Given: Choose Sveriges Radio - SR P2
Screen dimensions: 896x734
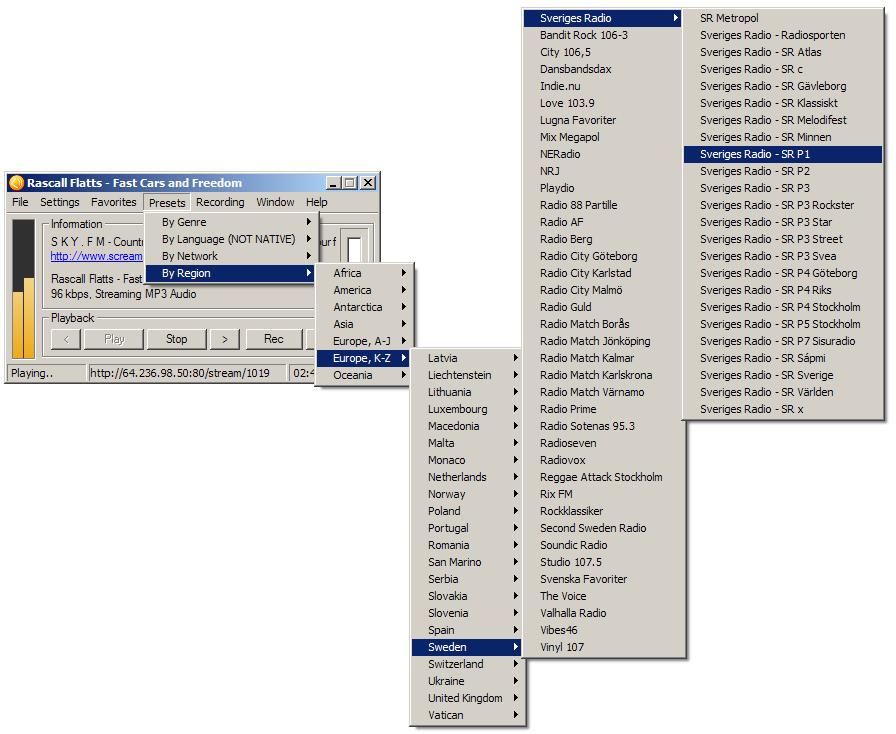Looking at the screenshot, I should coord(783,171).
